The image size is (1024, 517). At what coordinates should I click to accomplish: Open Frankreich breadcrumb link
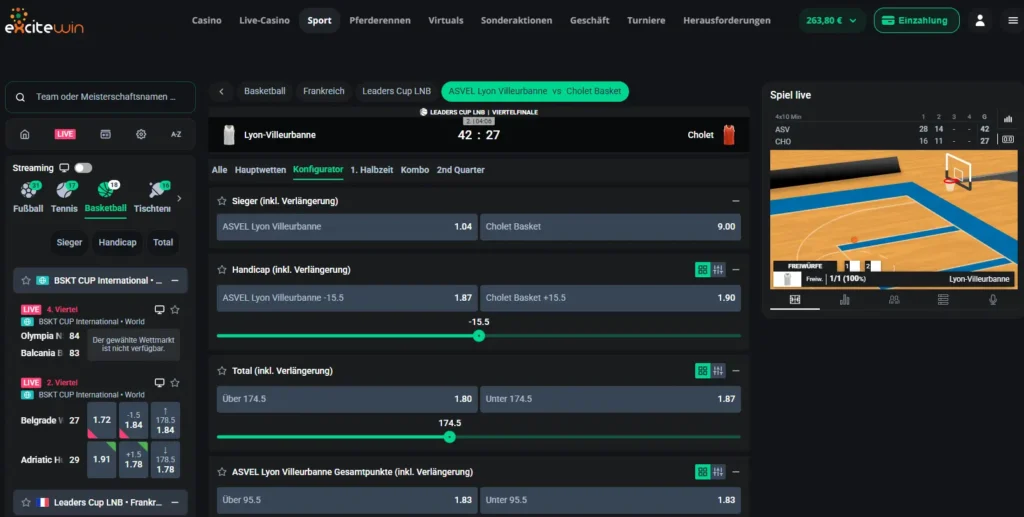(324, 91)
